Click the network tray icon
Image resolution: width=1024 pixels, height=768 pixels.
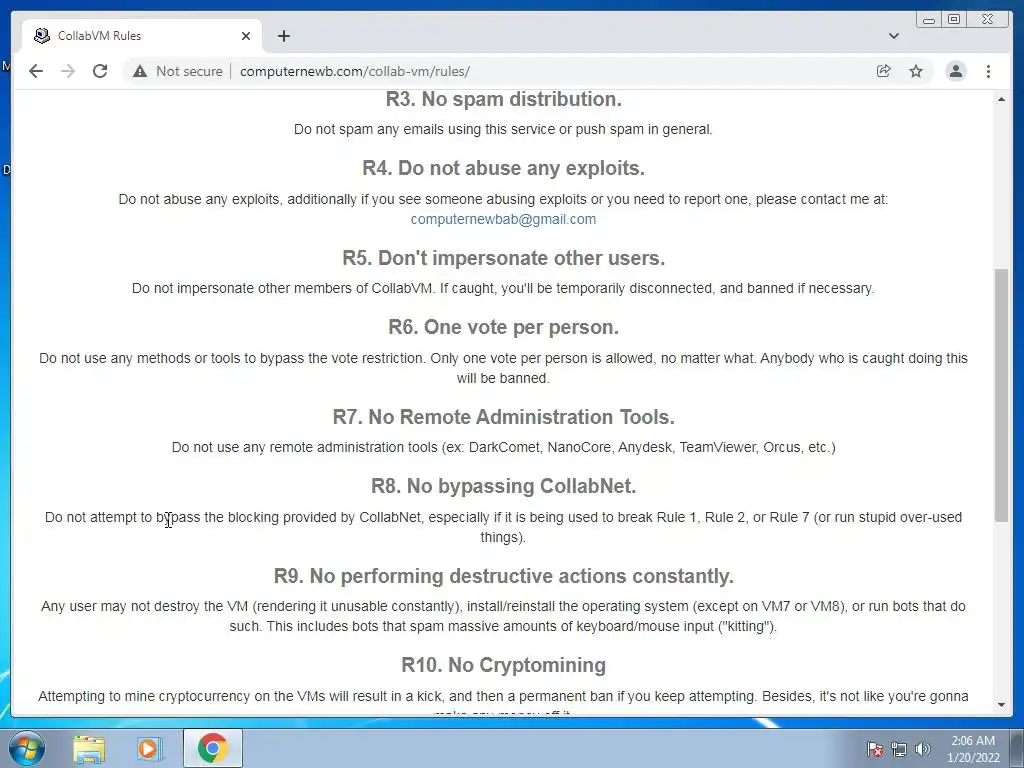[899, 749]
